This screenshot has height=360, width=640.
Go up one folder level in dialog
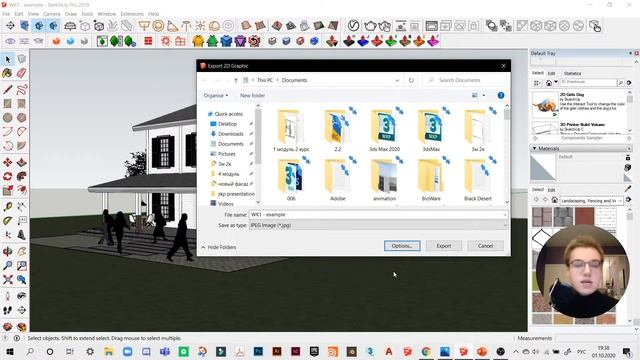point(236,80)
